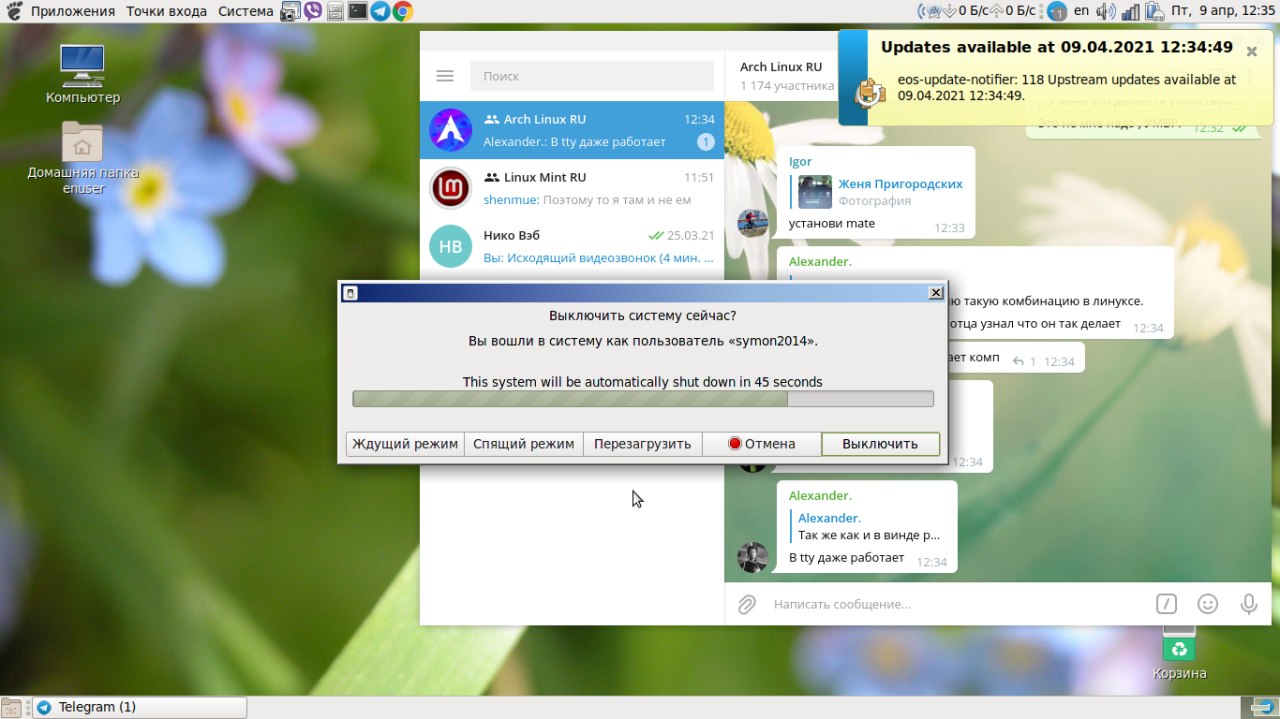Click the shutdown dialog title bar icon
This screenshot has width=1280, height=719.
click(350, 293)
